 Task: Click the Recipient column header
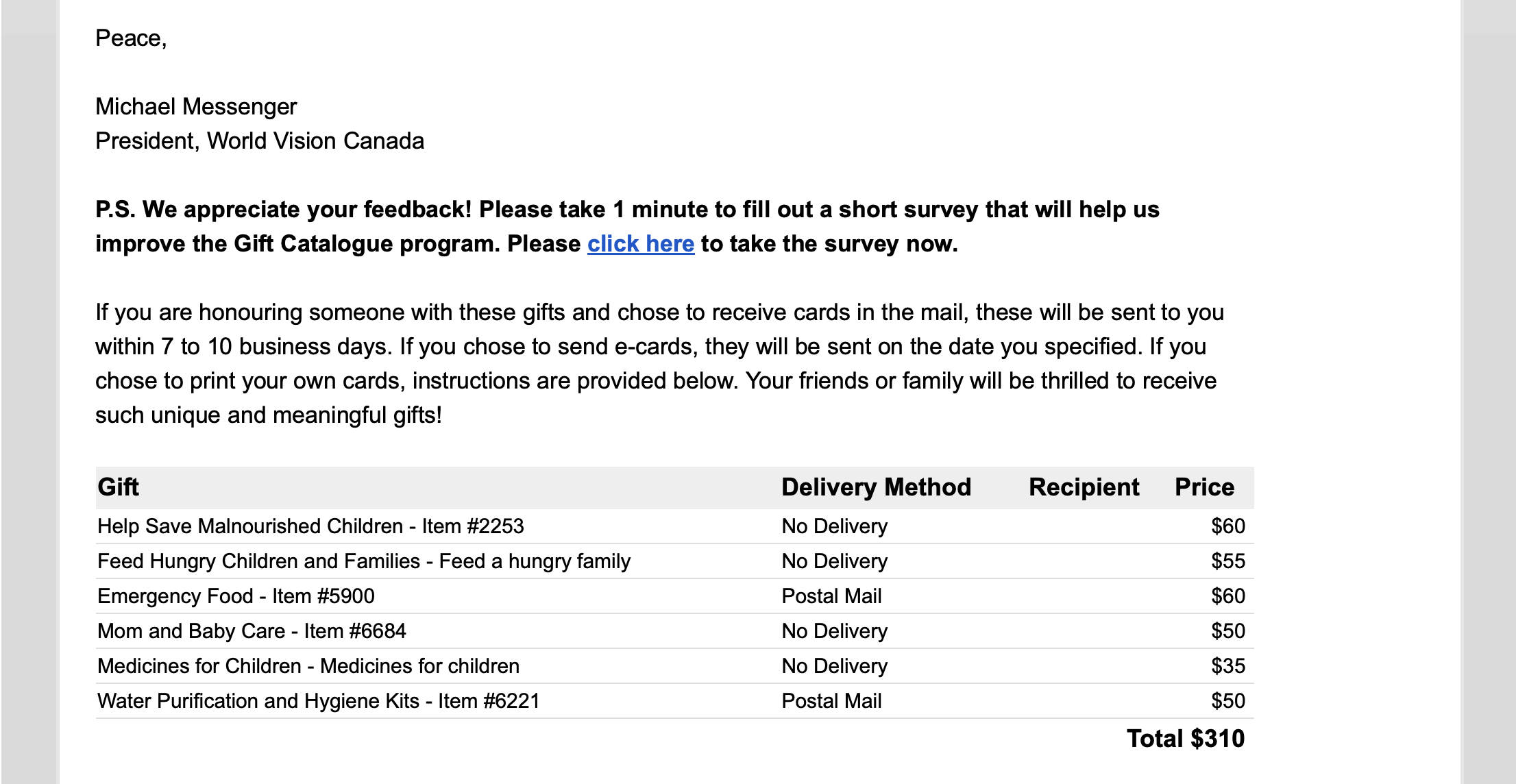1084,487
